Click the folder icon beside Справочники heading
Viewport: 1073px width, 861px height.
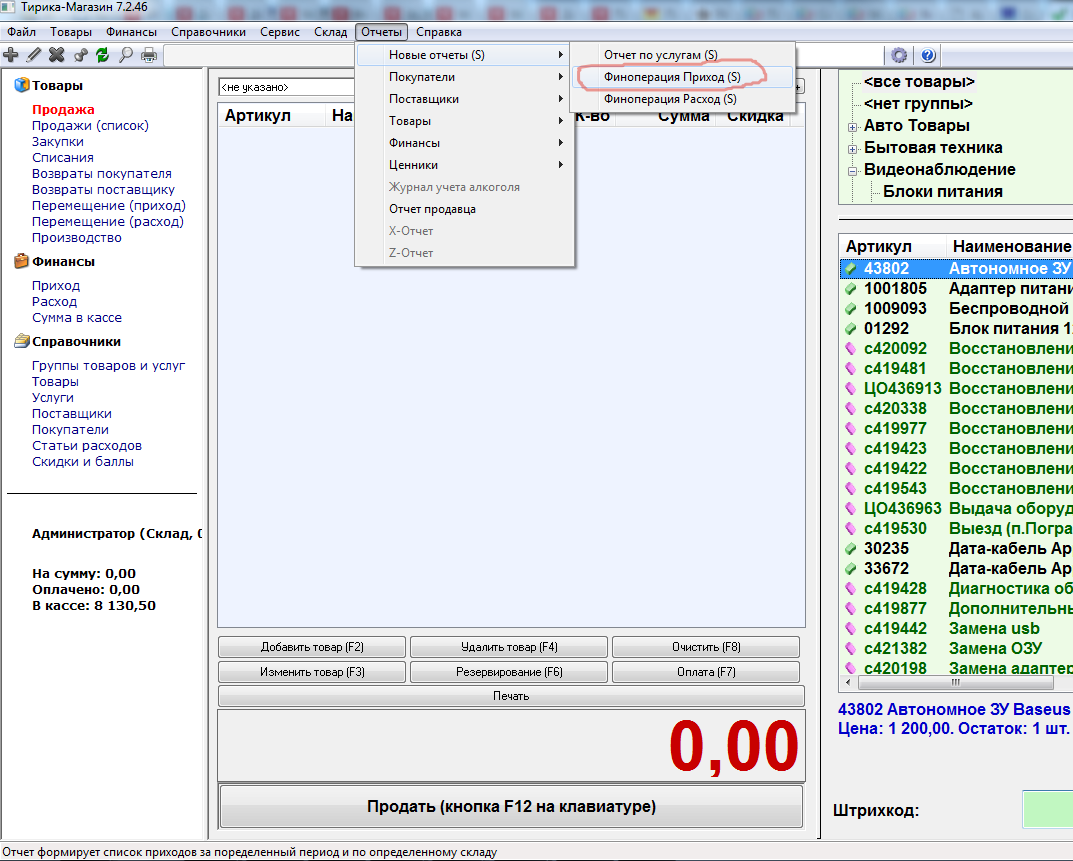(x=22, y=341)
